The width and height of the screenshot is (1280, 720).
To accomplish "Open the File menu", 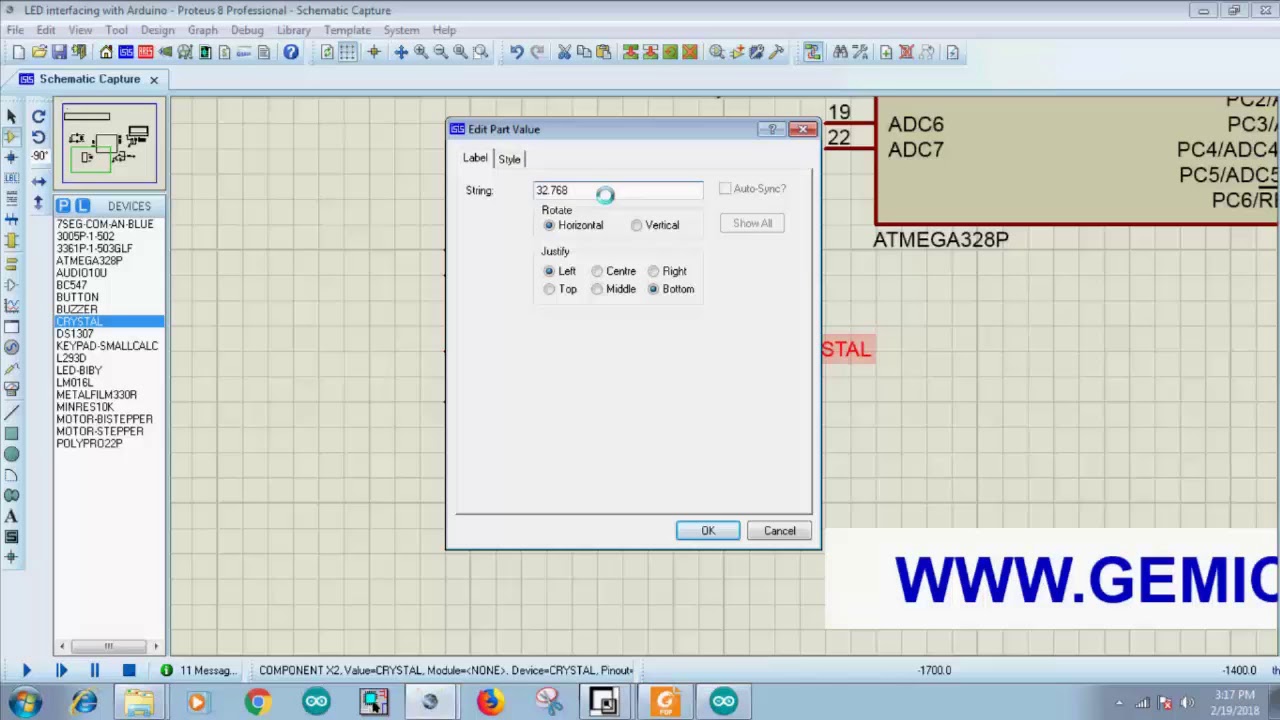I will (15, 30).
